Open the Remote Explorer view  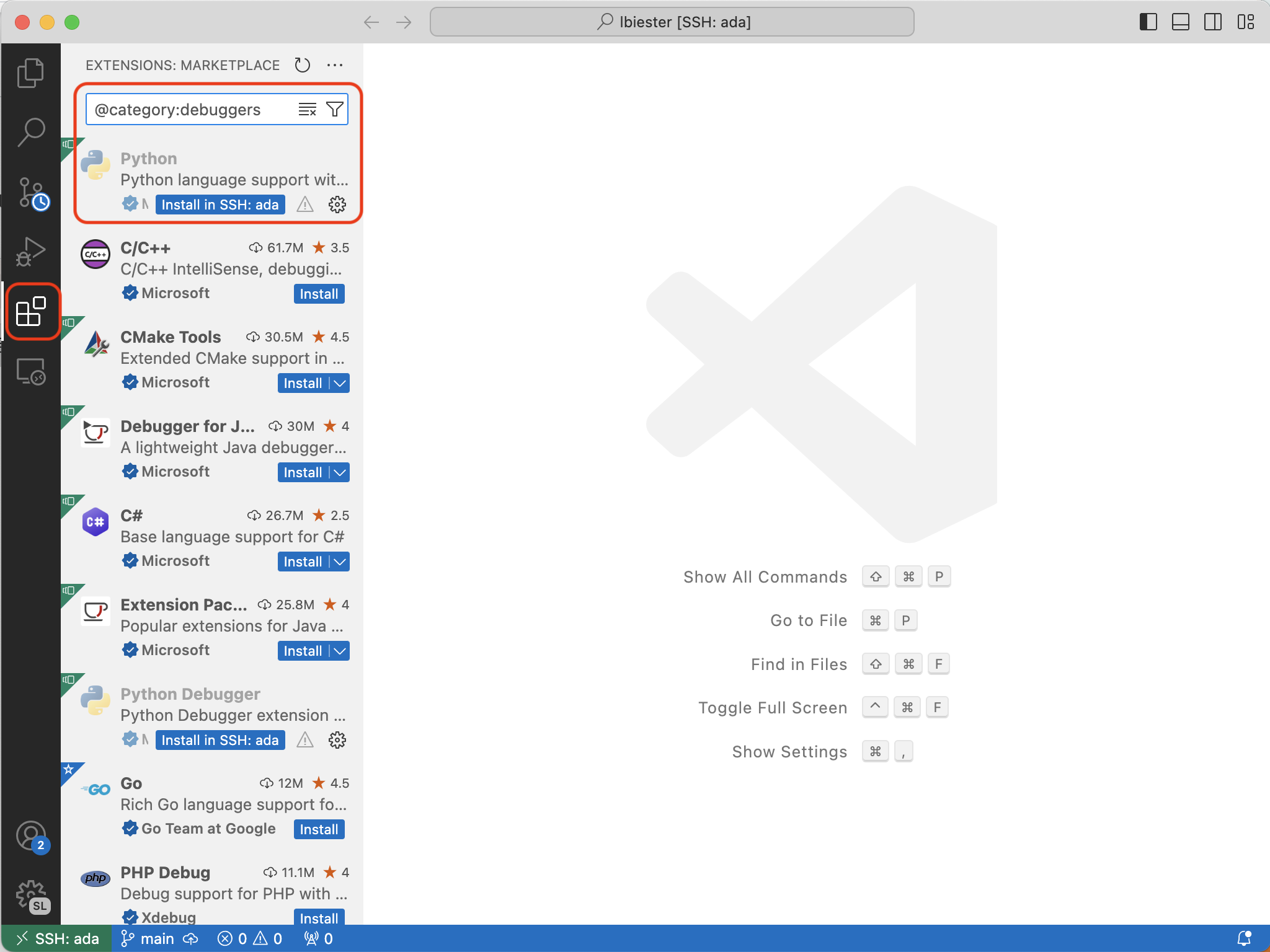point(30,372)
